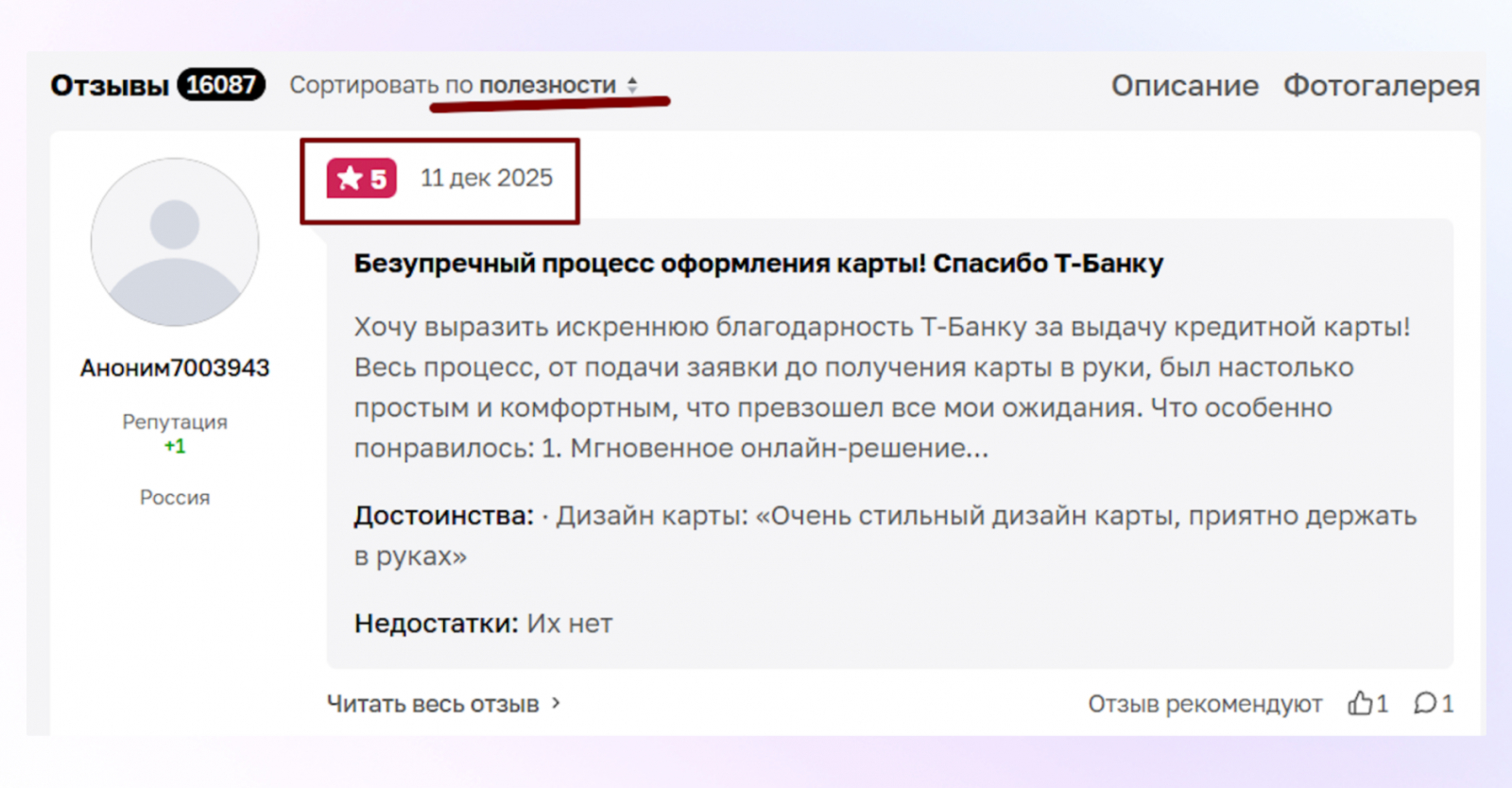
Task: Open the anonymous user avatar
Action: (175, 242)
